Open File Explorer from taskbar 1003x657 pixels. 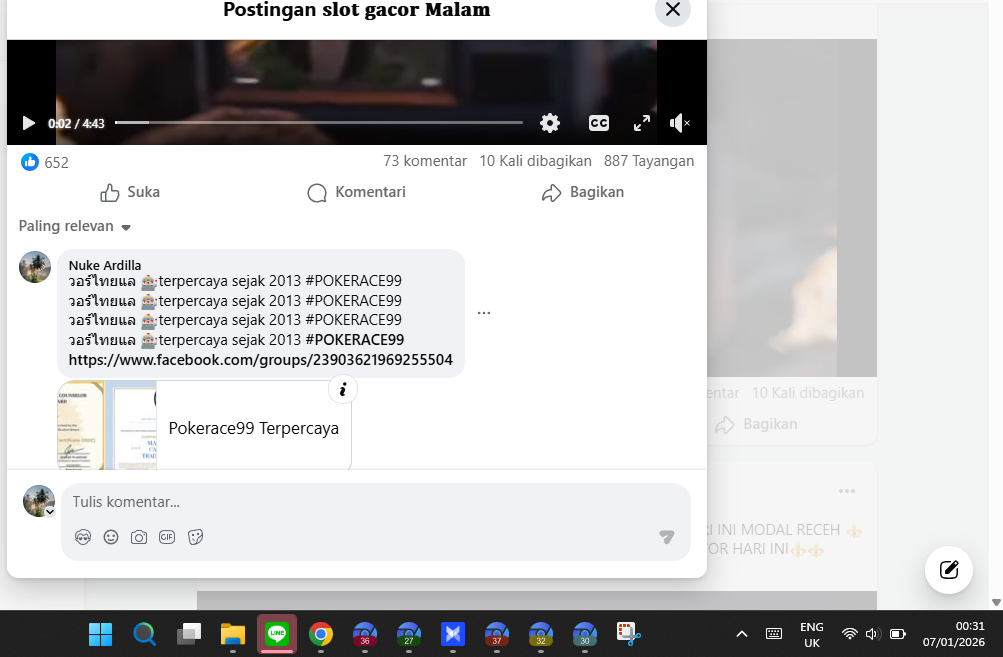coord(233,634)
